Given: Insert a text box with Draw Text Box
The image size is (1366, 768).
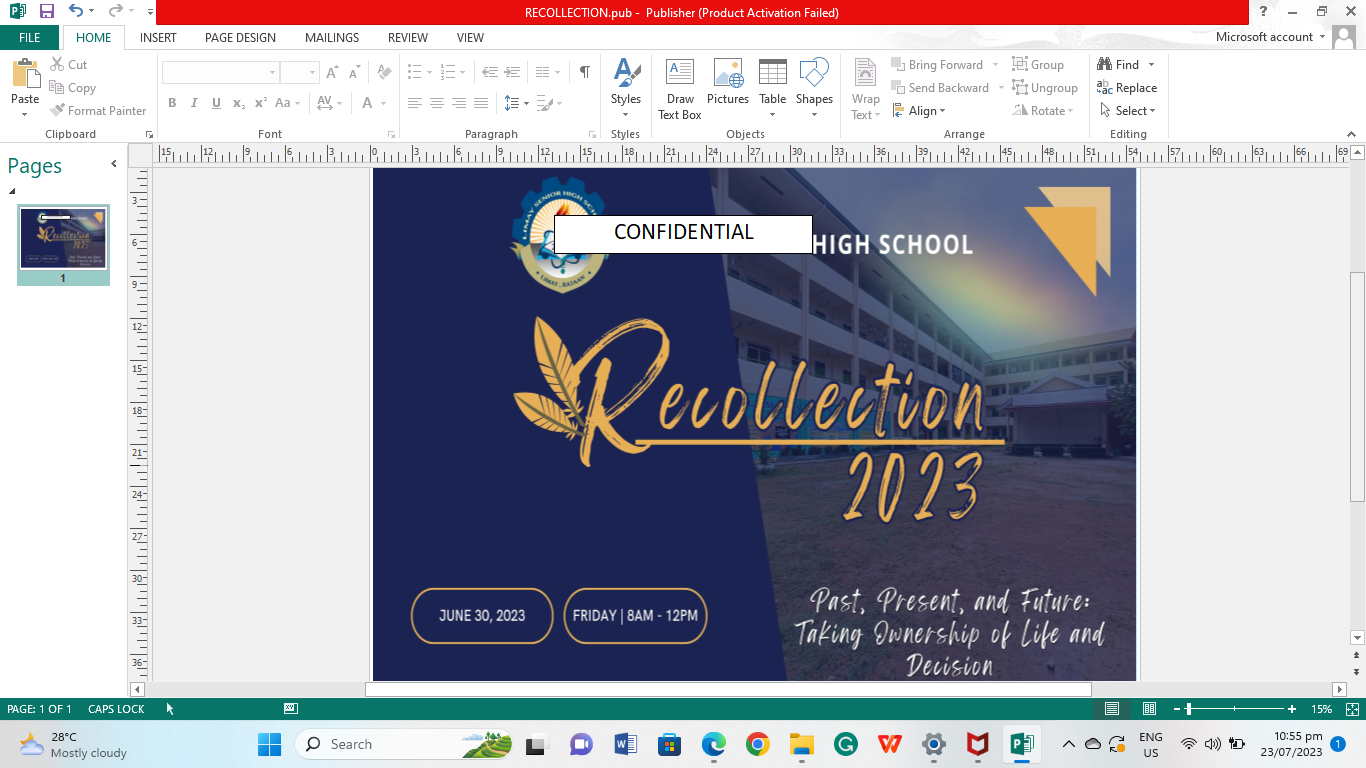Looking at the screenshot, I should point(680,89).
